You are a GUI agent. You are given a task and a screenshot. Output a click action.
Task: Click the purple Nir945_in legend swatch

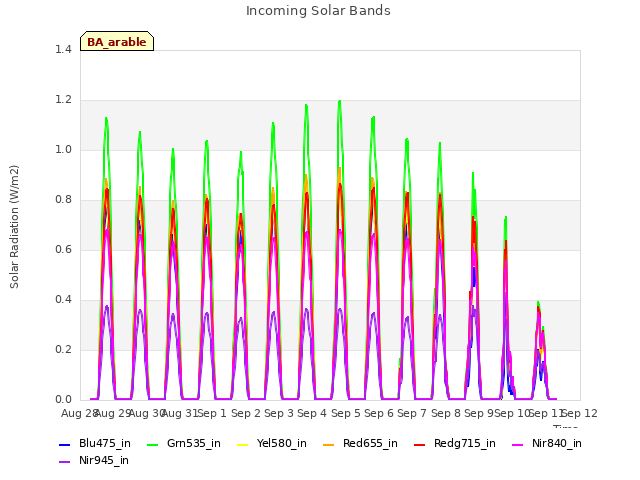[64, 462]
